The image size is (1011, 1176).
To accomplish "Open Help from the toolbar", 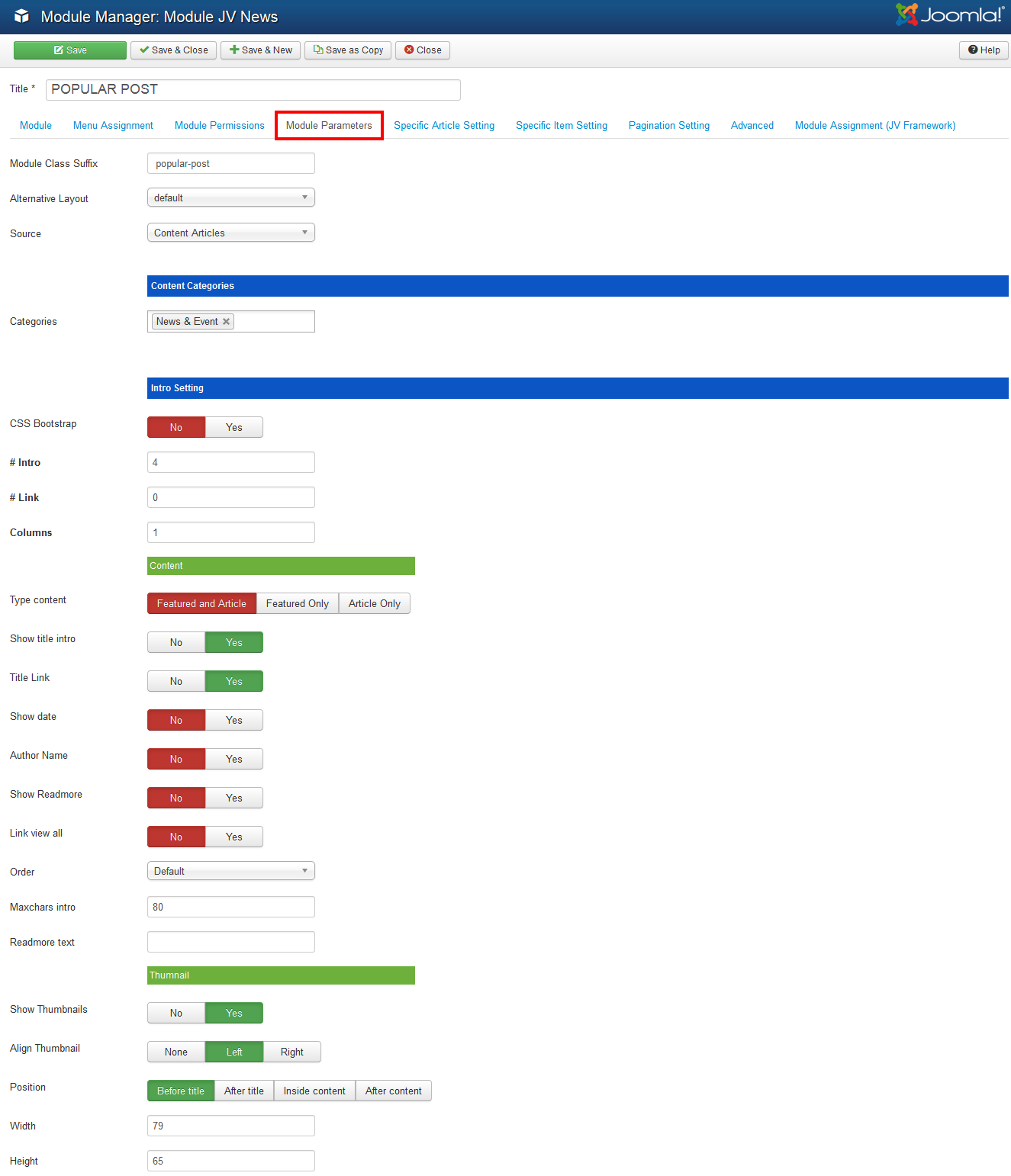I will 984,50.
